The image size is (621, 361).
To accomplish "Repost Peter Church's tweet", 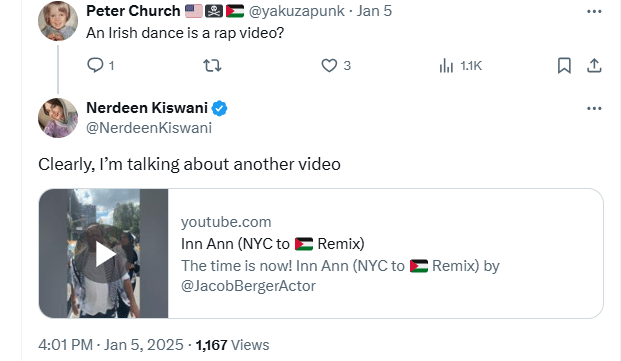I will tap(212, 65).
